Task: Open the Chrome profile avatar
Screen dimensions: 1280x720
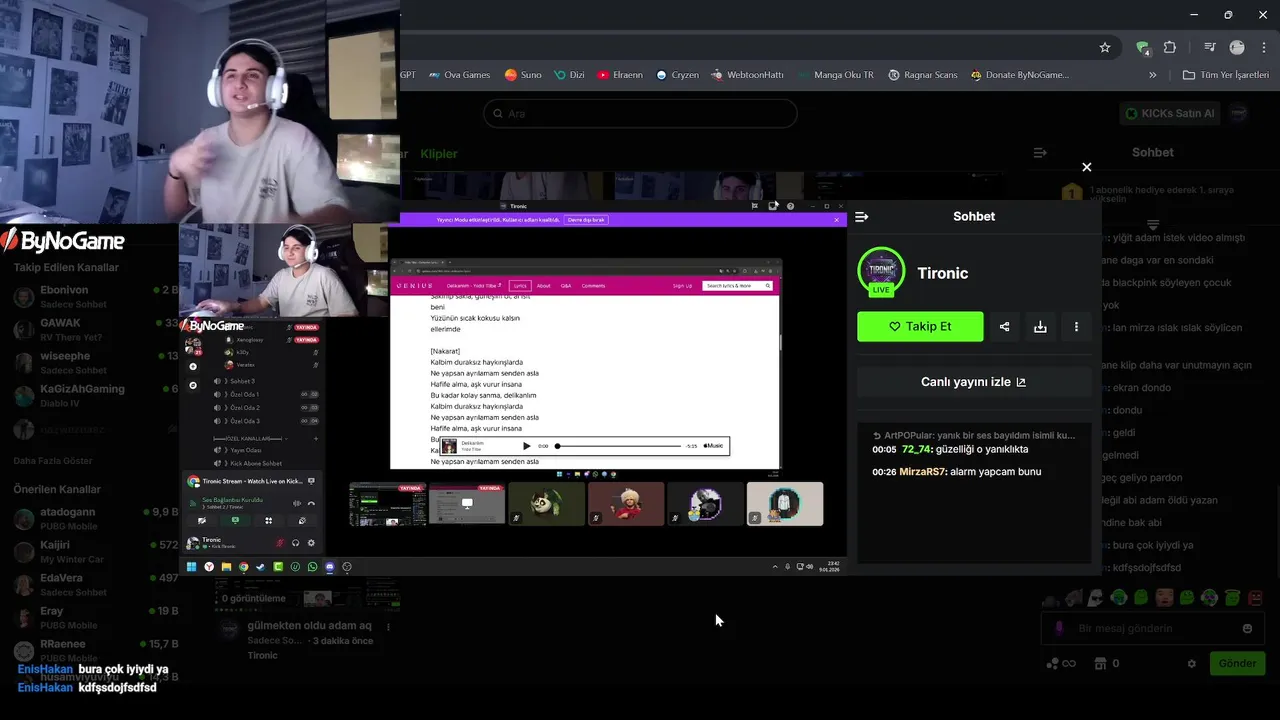Action: coord(1237,47)
